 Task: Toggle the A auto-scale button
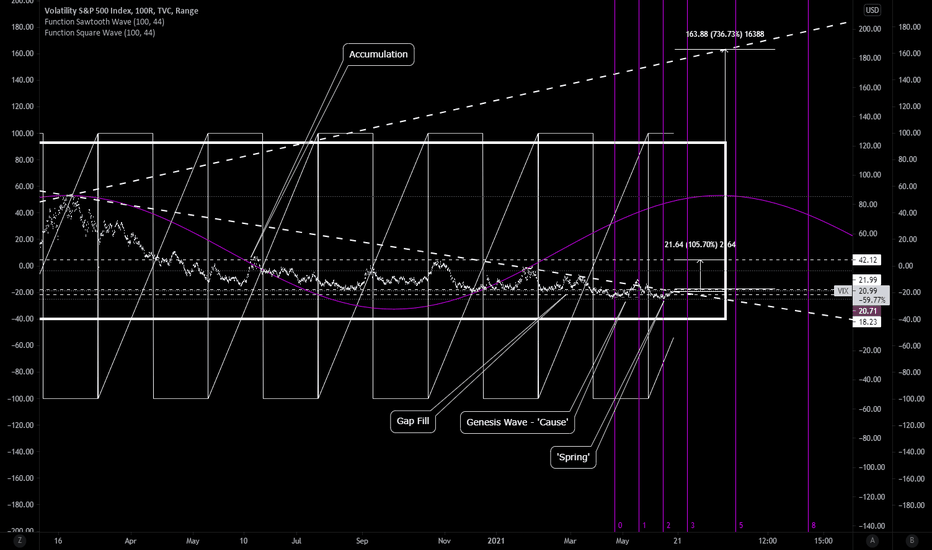(873, 540)
